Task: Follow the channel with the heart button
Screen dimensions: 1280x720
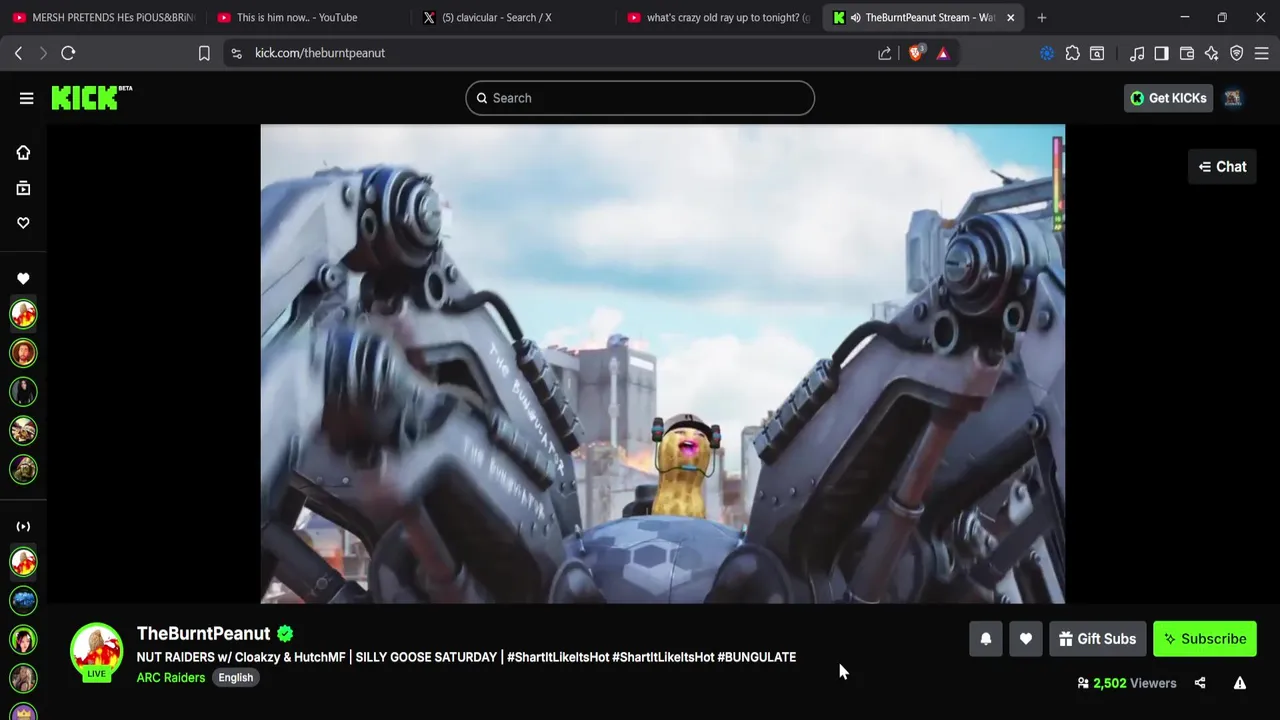Action: pyautogui.click(x=1026, y=639)
